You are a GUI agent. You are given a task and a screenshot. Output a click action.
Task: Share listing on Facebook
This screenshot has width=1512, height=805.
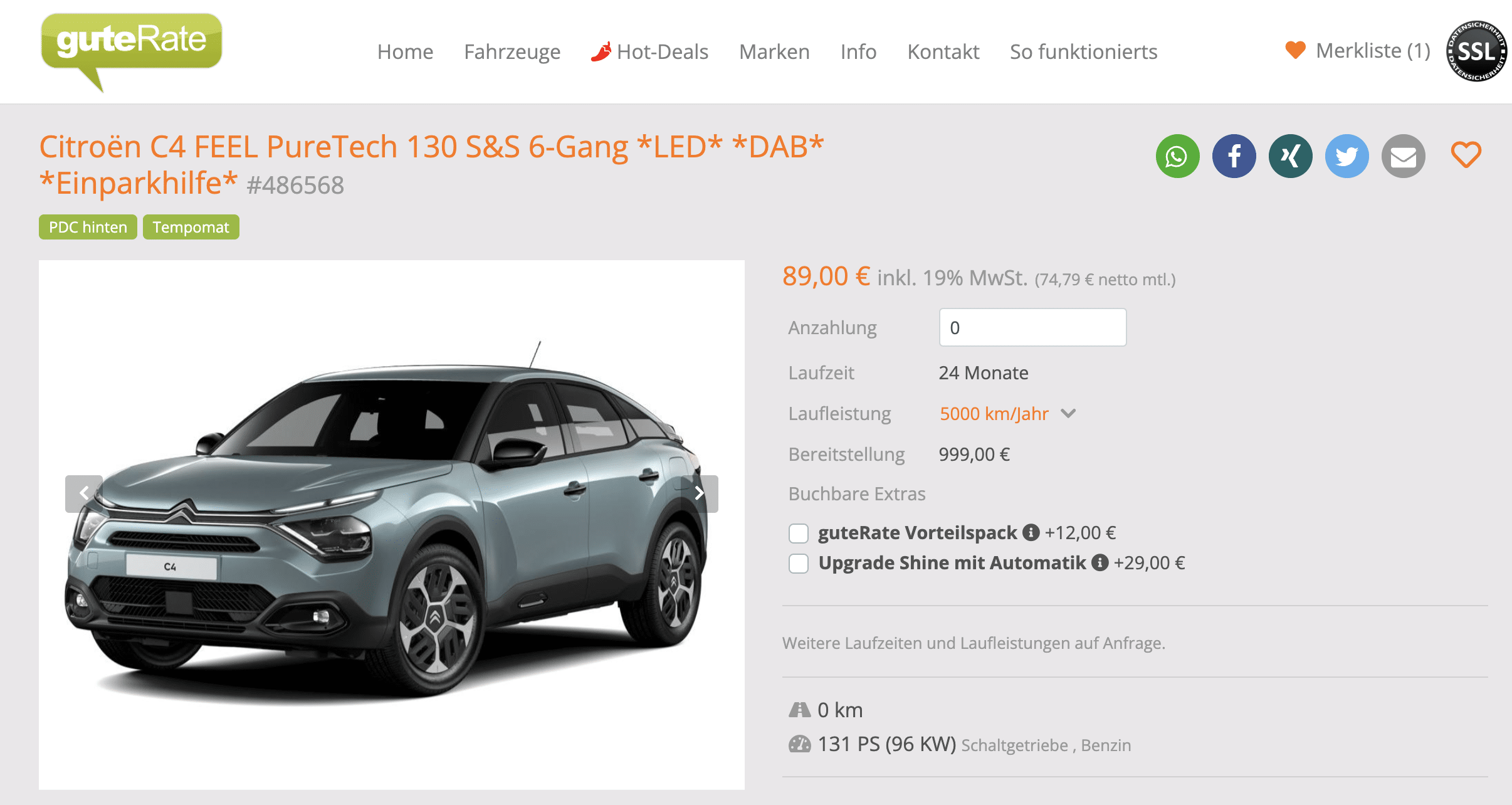pyautogui.click(x=1234, y=156)
